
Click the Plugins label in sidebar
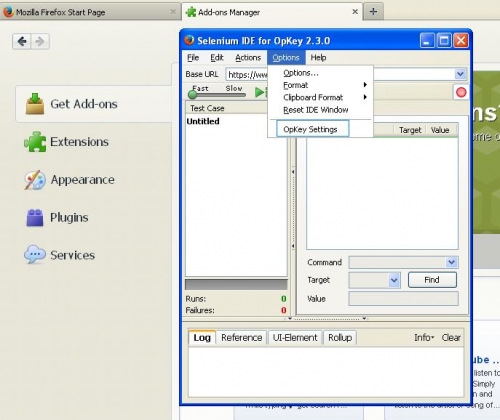(69, 218)
